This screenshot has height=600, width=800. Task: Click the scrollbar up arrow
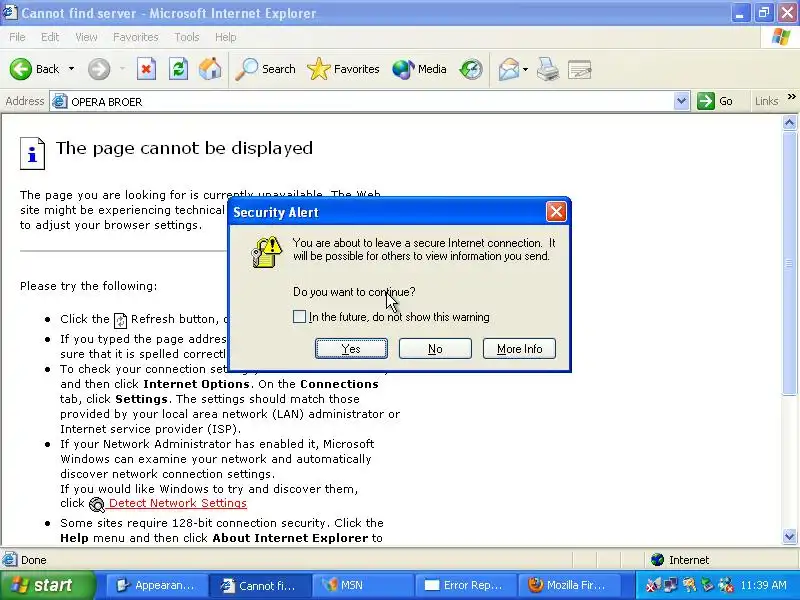click(x=789, y=122)
